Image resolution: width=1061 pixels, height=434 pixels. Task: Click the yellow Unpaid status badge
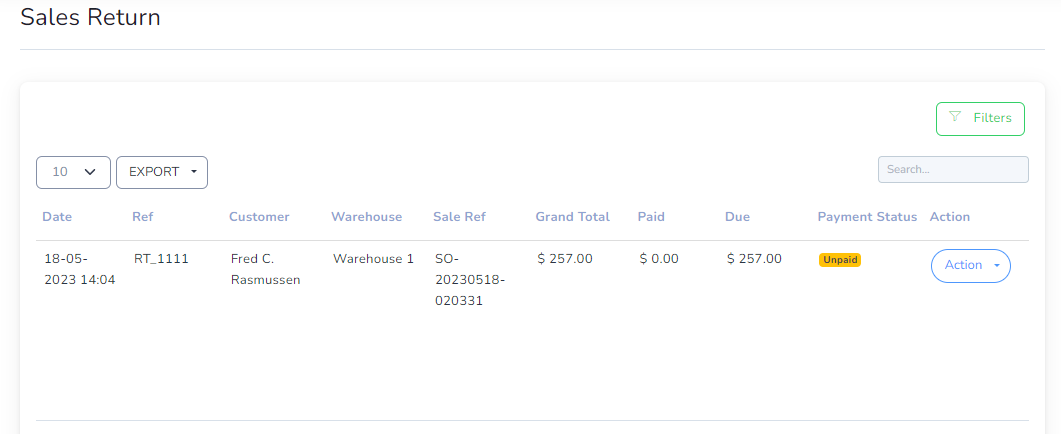click(x=840, y=260)
